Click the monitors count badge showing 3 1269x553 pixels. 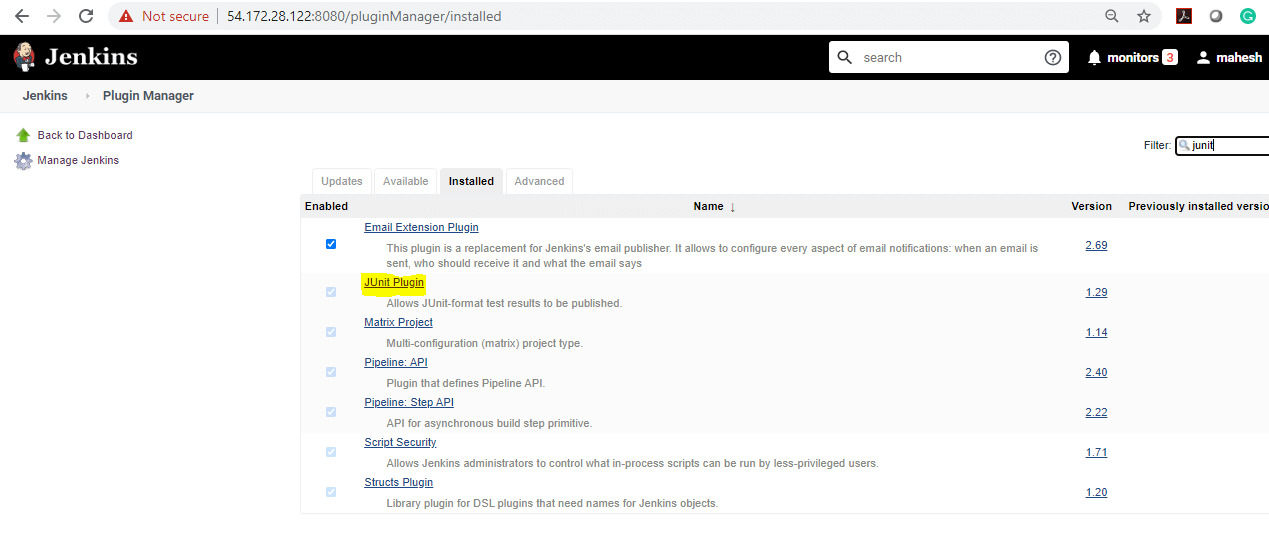[1170, 58]
